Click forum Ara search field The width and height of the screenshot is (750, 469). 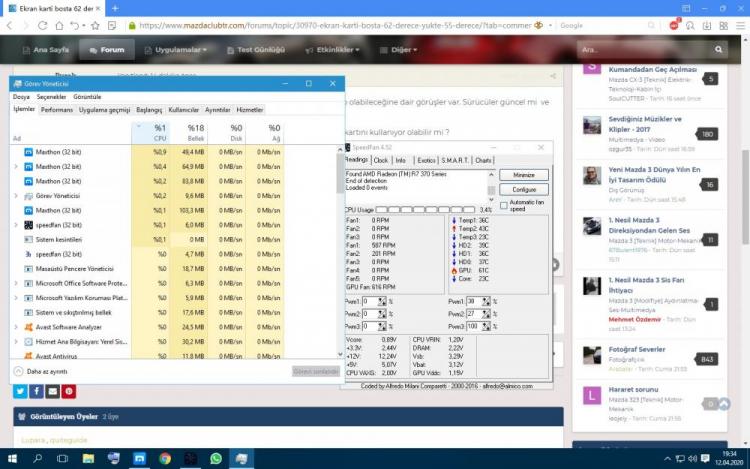point(643,49)
